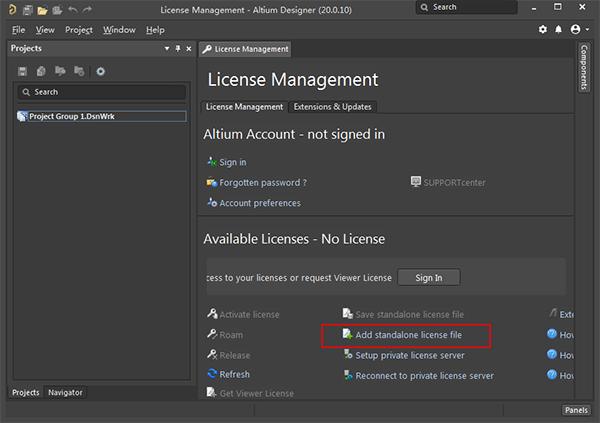Viewport: 600px width, 423px height.
Task: Click Forgotten password link
Action: [263, 183]
